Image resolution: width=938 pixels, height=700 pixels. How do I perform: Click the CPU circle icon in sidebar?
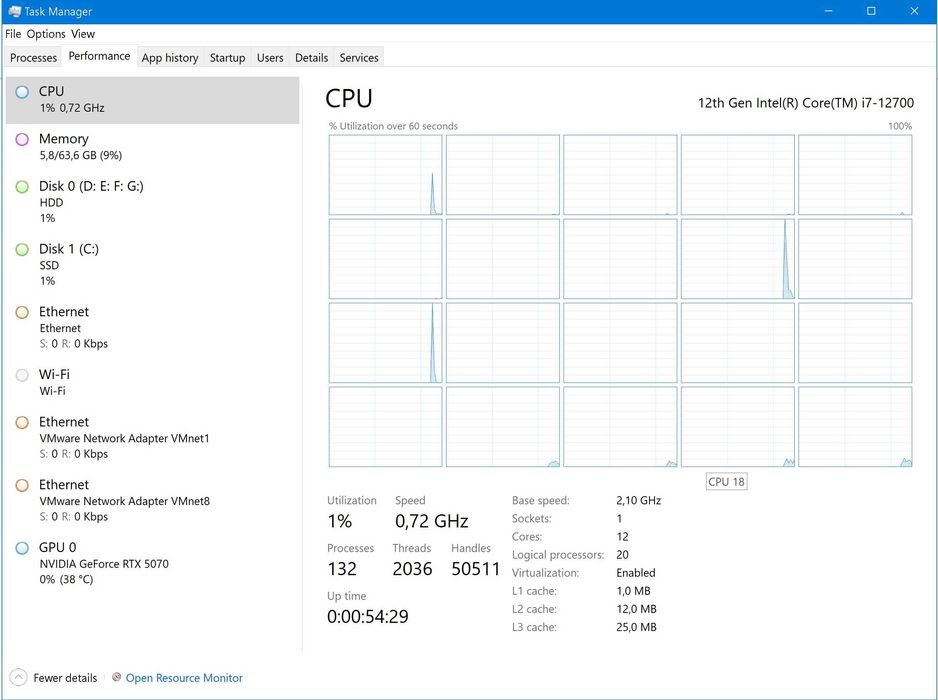pos(22,92)
